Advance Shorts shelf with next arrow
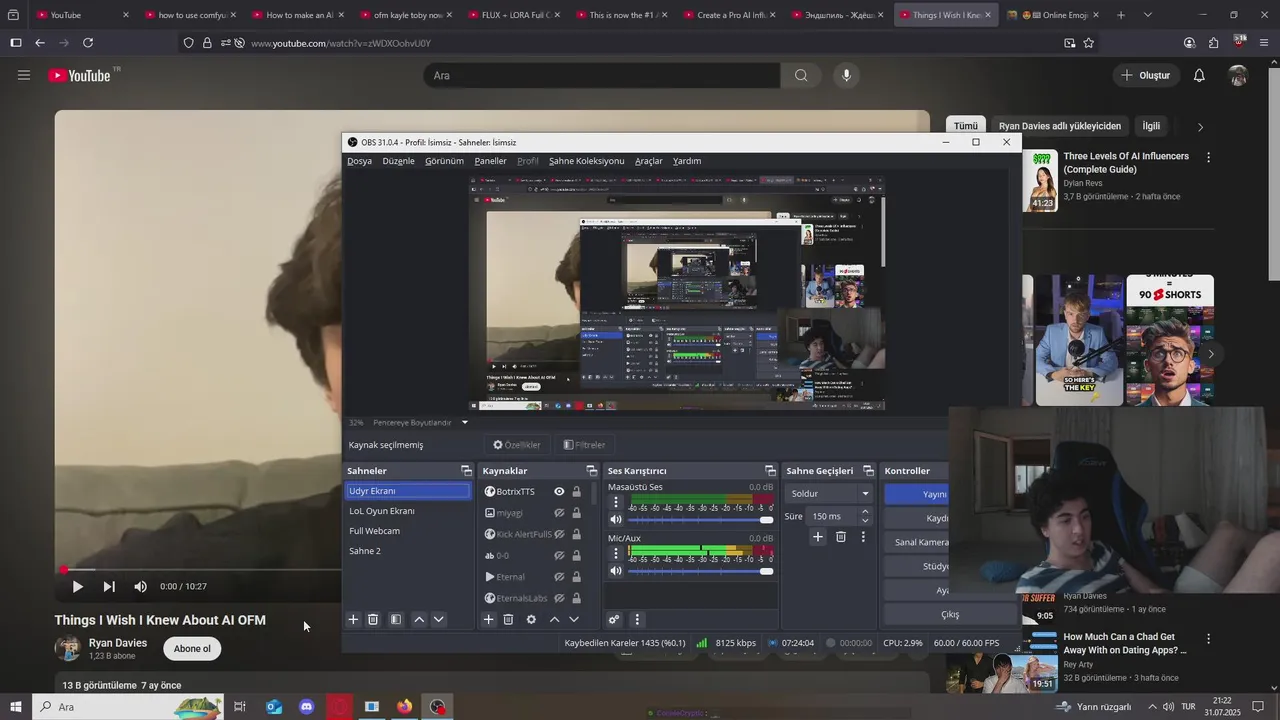 click(x=1210, y=354)
